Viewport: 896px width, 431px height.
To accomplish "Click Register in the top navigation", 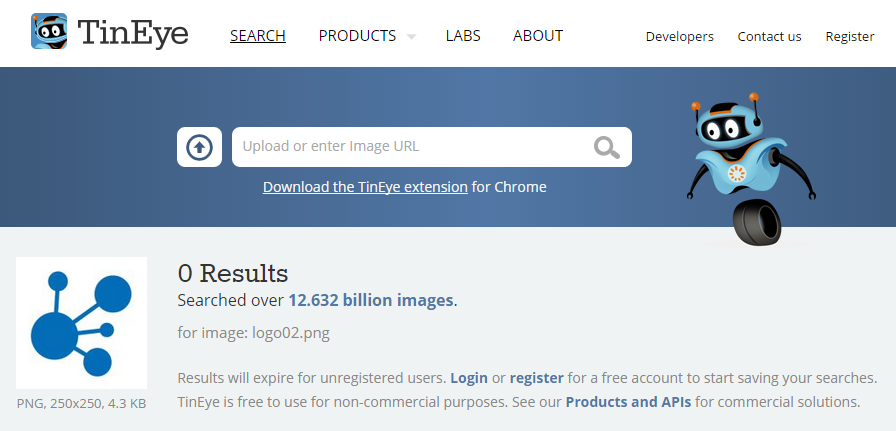I will tap(849, 37).
